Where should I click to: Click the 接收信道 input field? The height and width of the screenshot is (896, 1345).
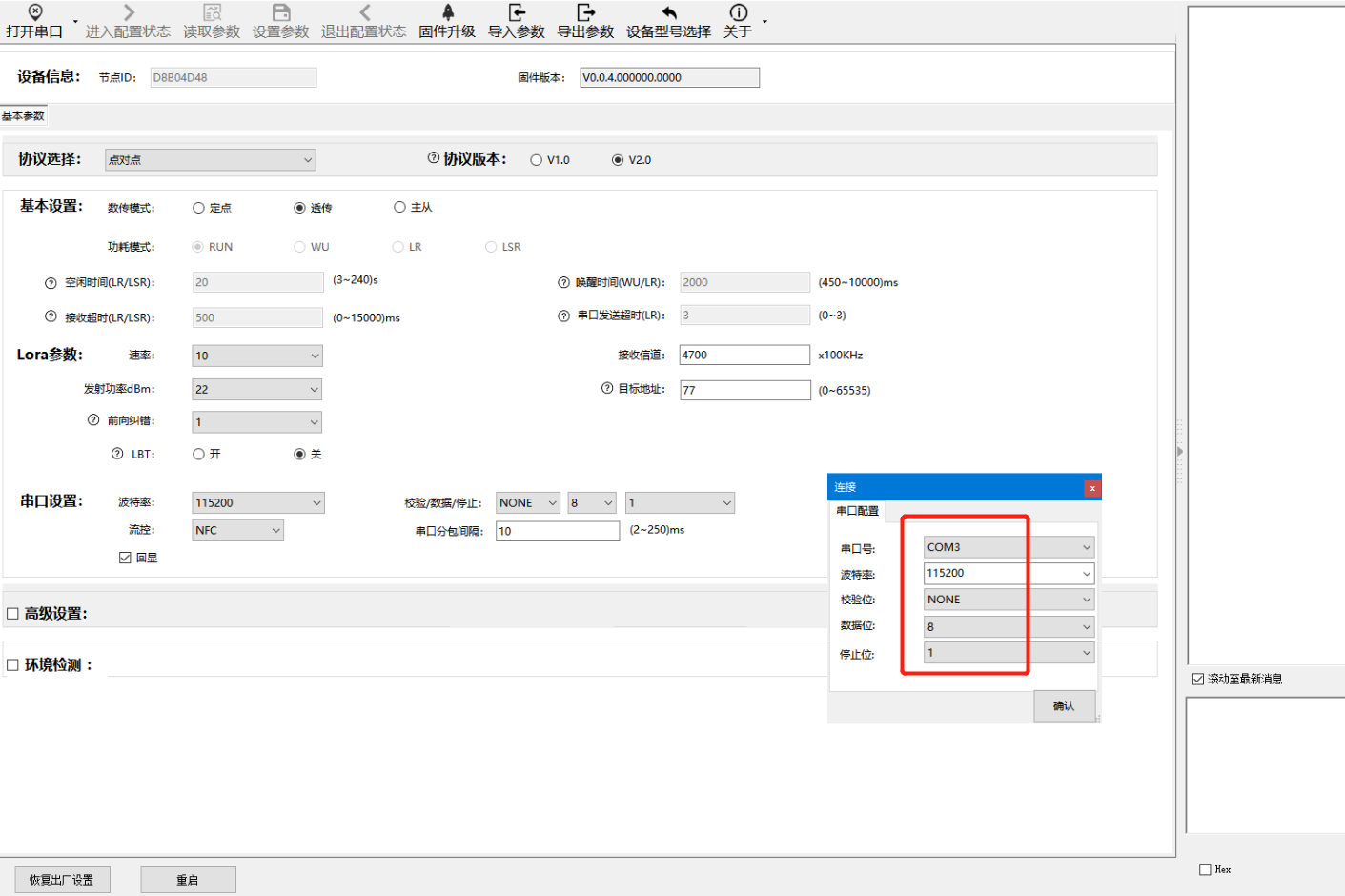[744, 355]
